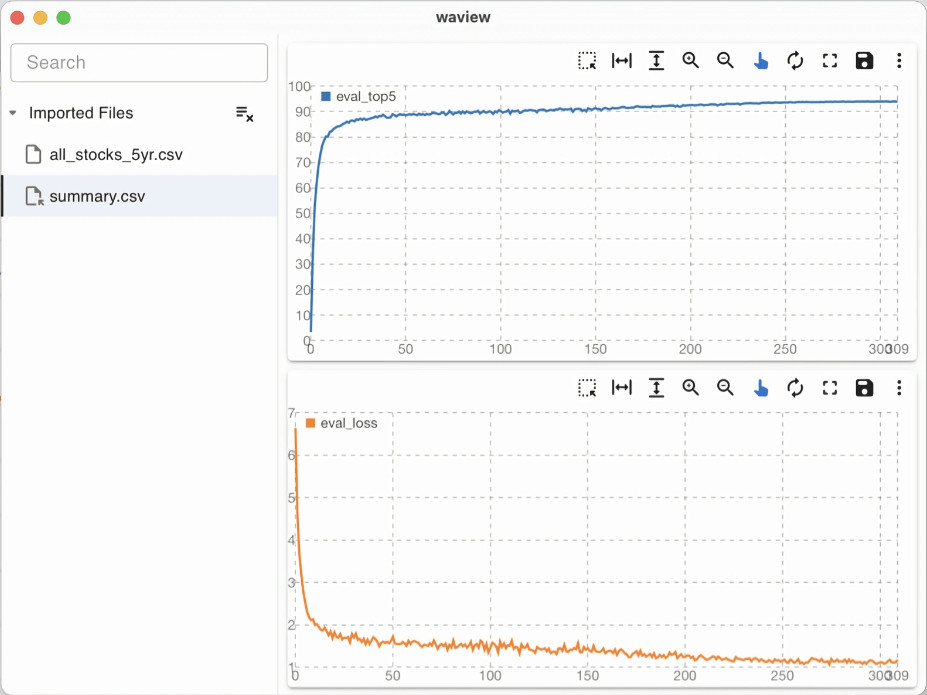Viewport: 927px width, 695px height.
Task: Activate horizontal zoom tool in eval_loss chart
Action: (621, 388)
